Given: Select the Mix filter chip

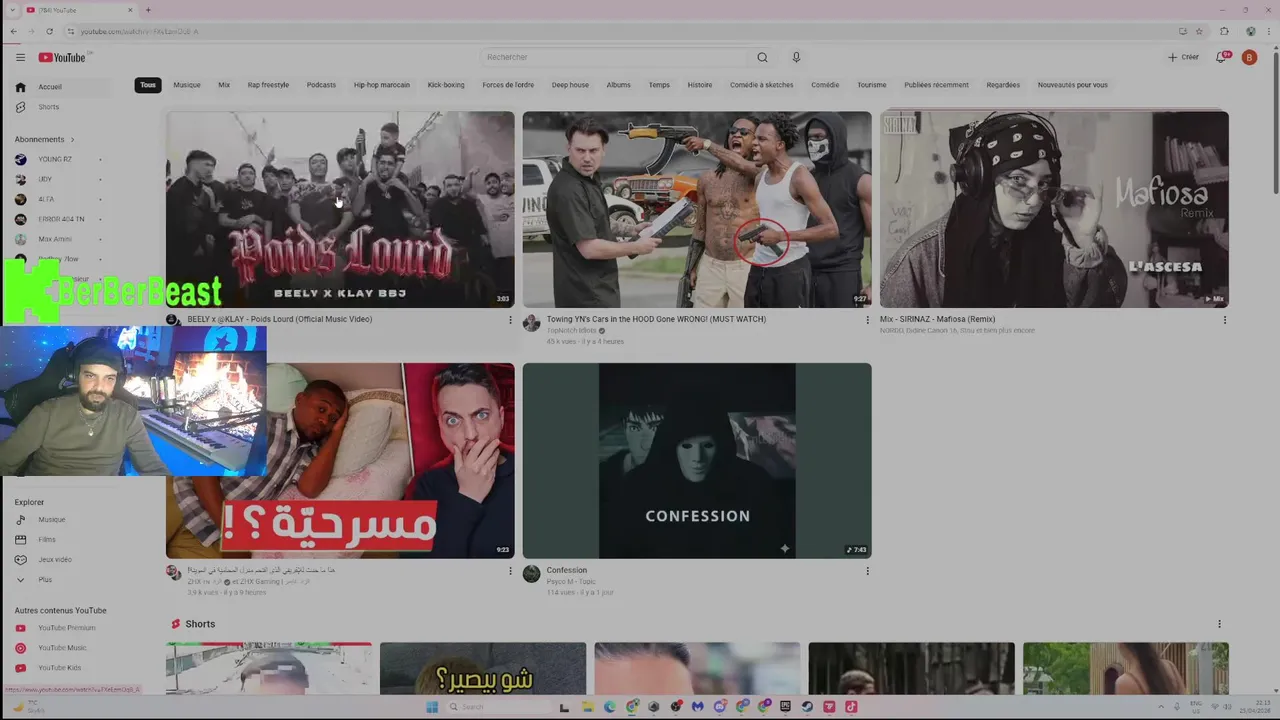Looking at the screenshot, I should click(x=224, y=85).
